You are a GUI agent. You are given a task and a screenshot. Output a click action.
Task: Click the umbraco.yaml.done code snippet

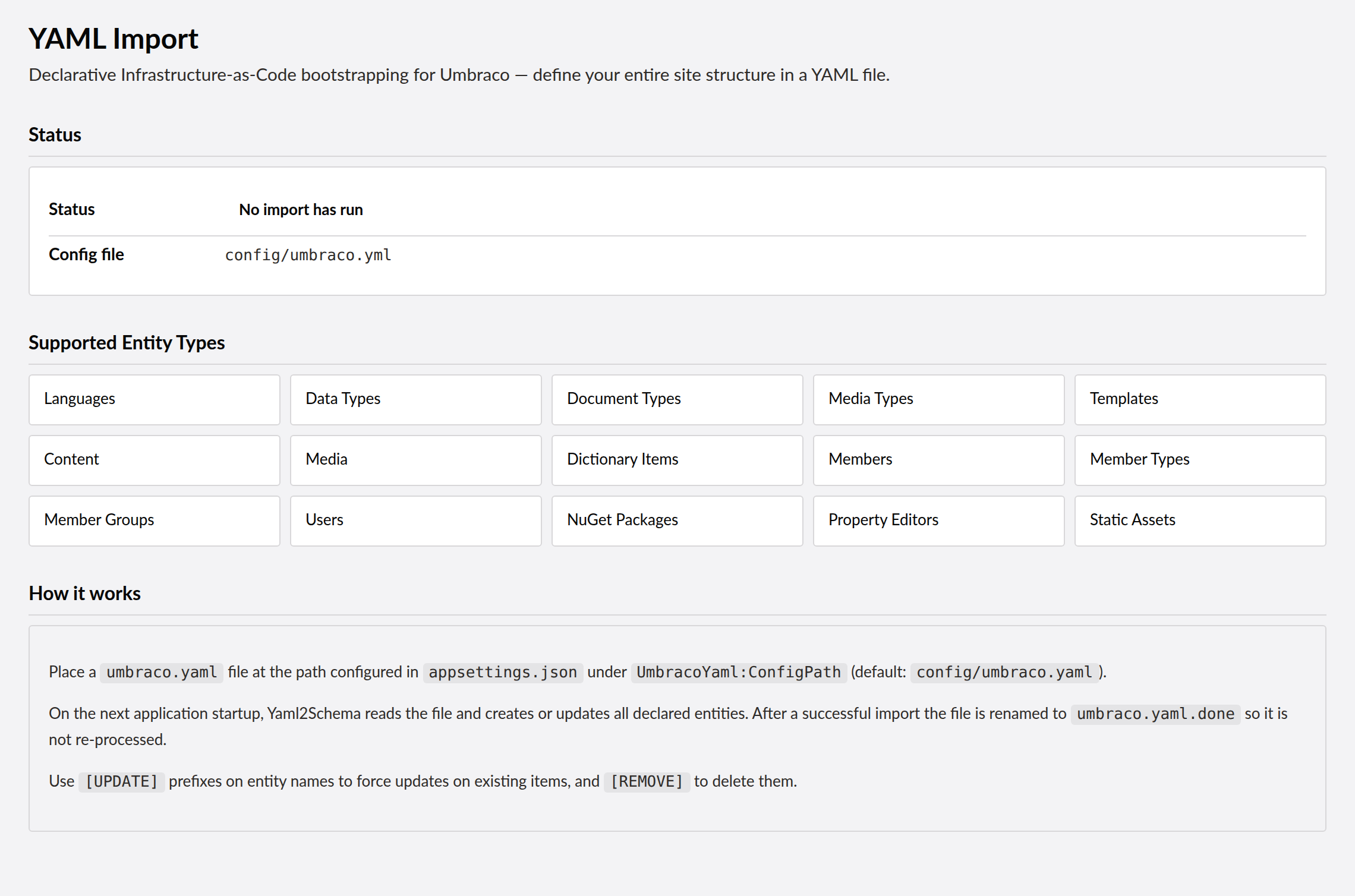click(x=1155, y=714)
